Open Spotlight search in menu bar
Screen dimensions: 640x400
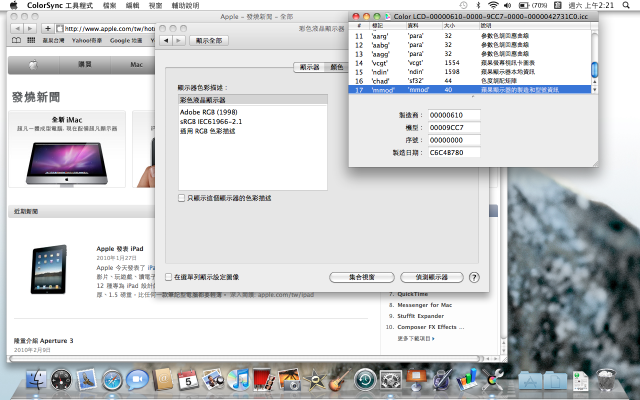tap(626, 5)
